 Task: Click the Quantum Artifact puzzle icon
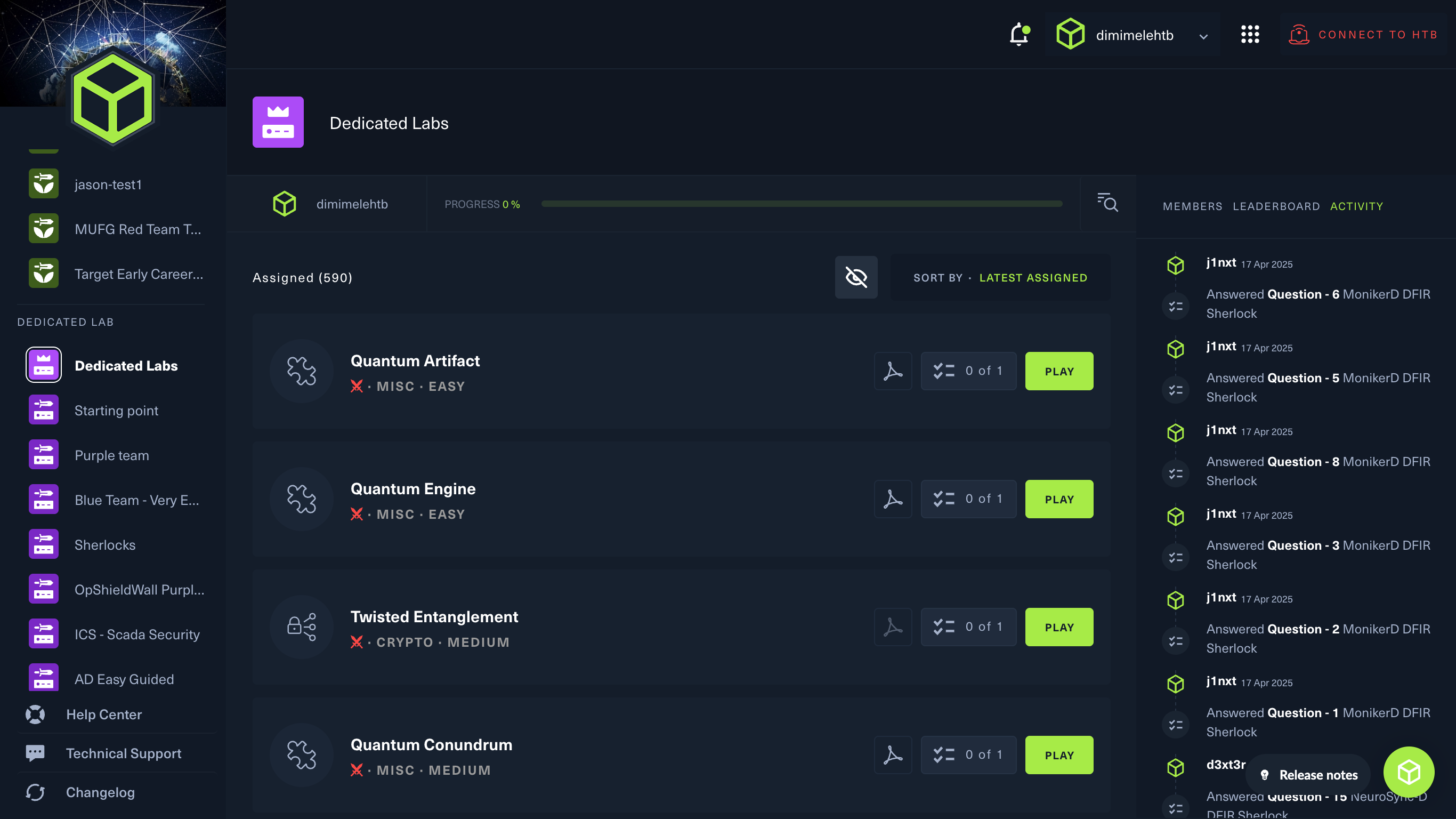[301, 371]
